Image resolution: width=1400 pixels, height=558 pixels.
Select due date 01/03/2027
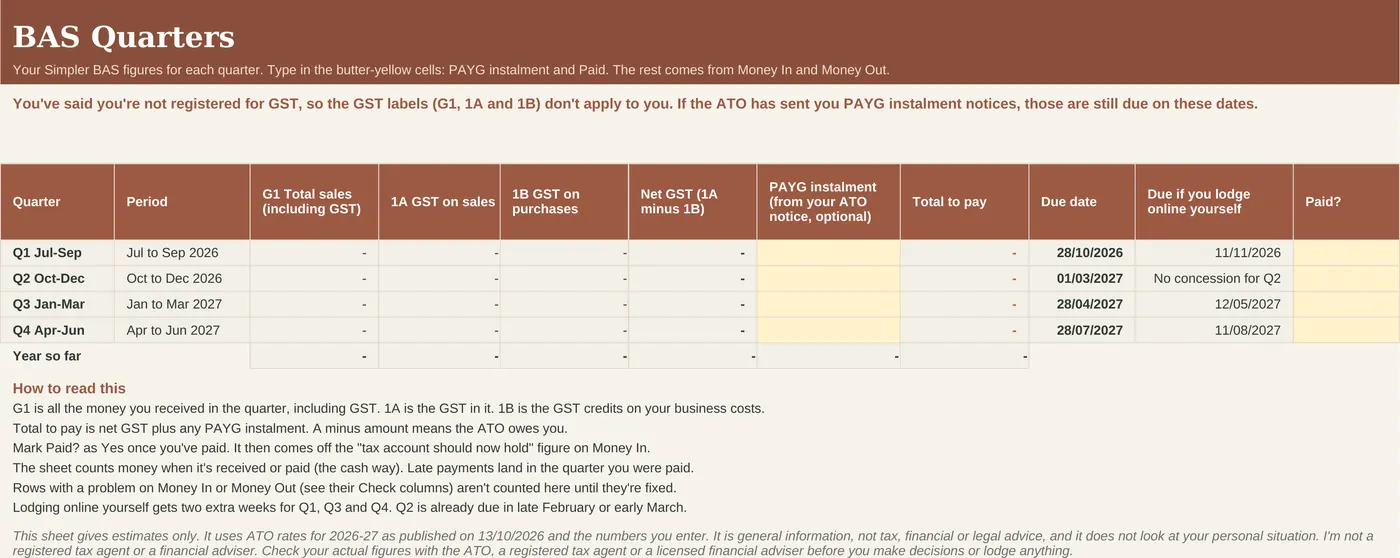click(1082, 279)
